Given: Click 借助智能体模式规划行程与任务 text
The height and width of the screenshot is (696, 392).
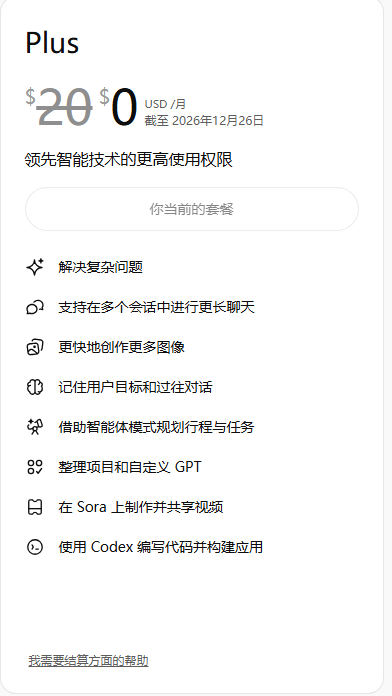Looking at the screenshot, I should coord(156,427).
